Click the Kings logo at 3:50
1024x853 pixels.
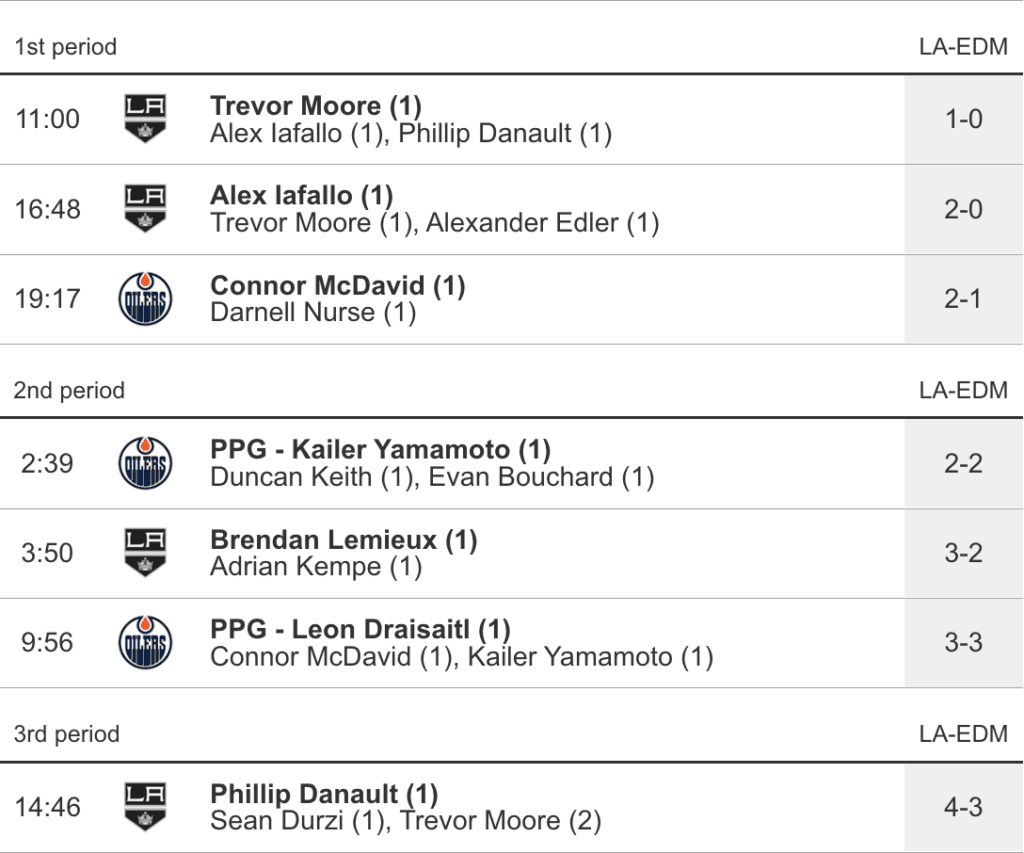coord(145,553)
